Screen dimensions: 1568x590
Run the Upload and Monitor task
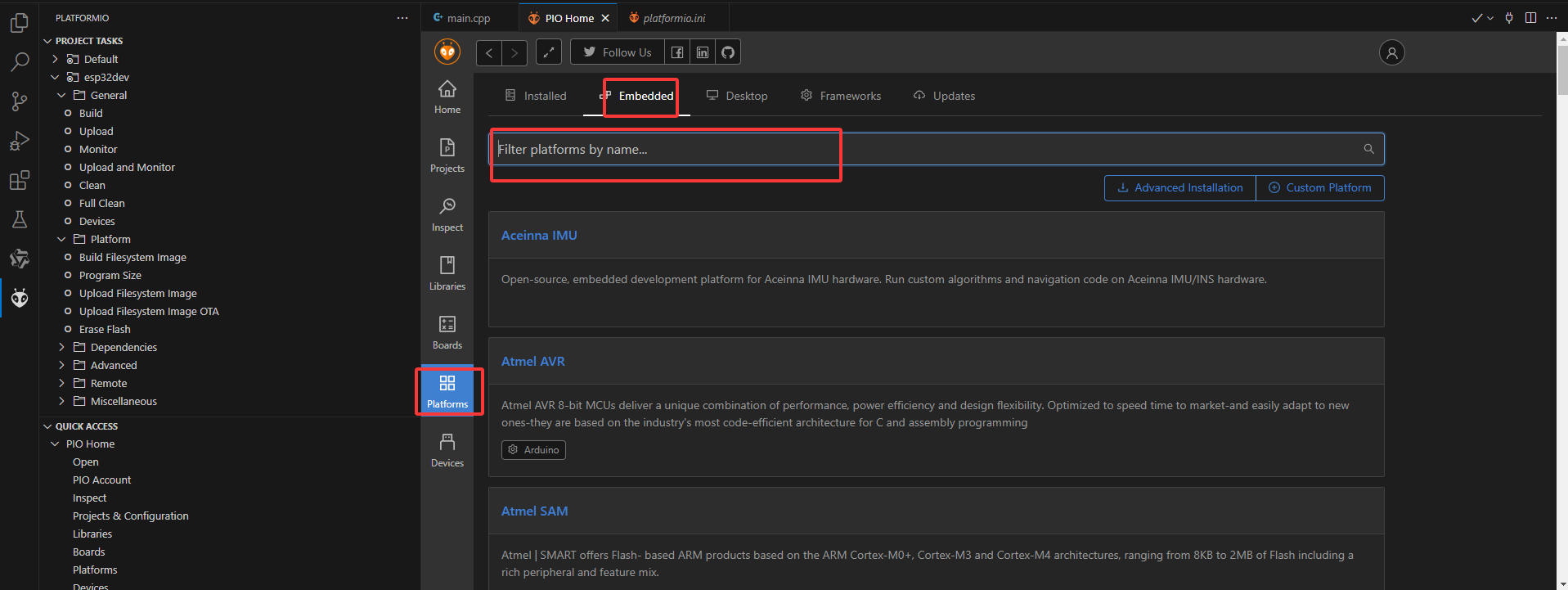127,167
